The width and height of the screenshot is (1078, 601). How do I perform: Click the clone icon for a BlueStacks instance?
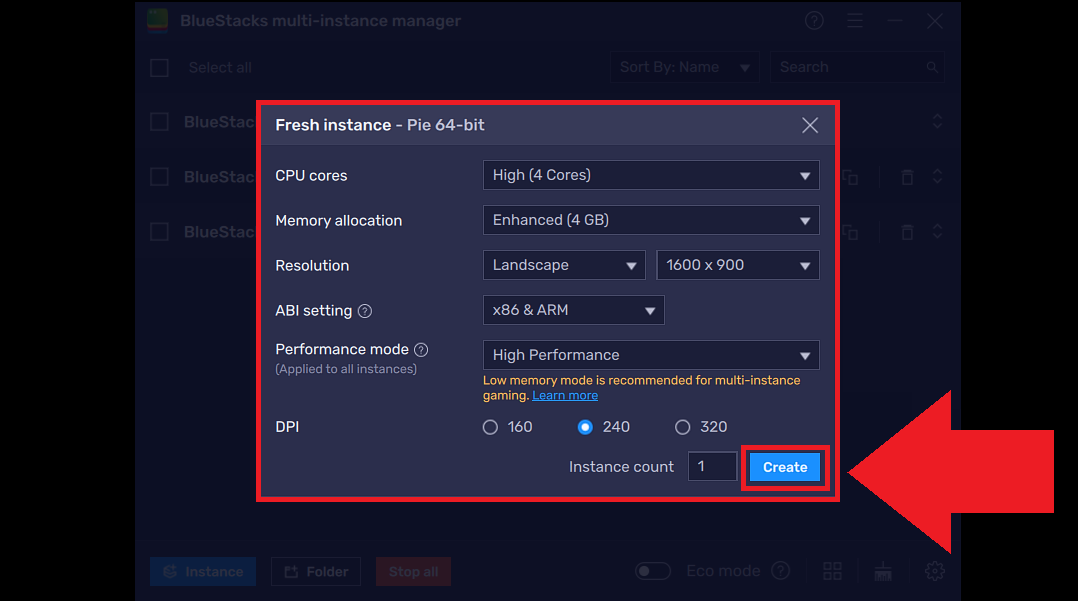(849, 176)
